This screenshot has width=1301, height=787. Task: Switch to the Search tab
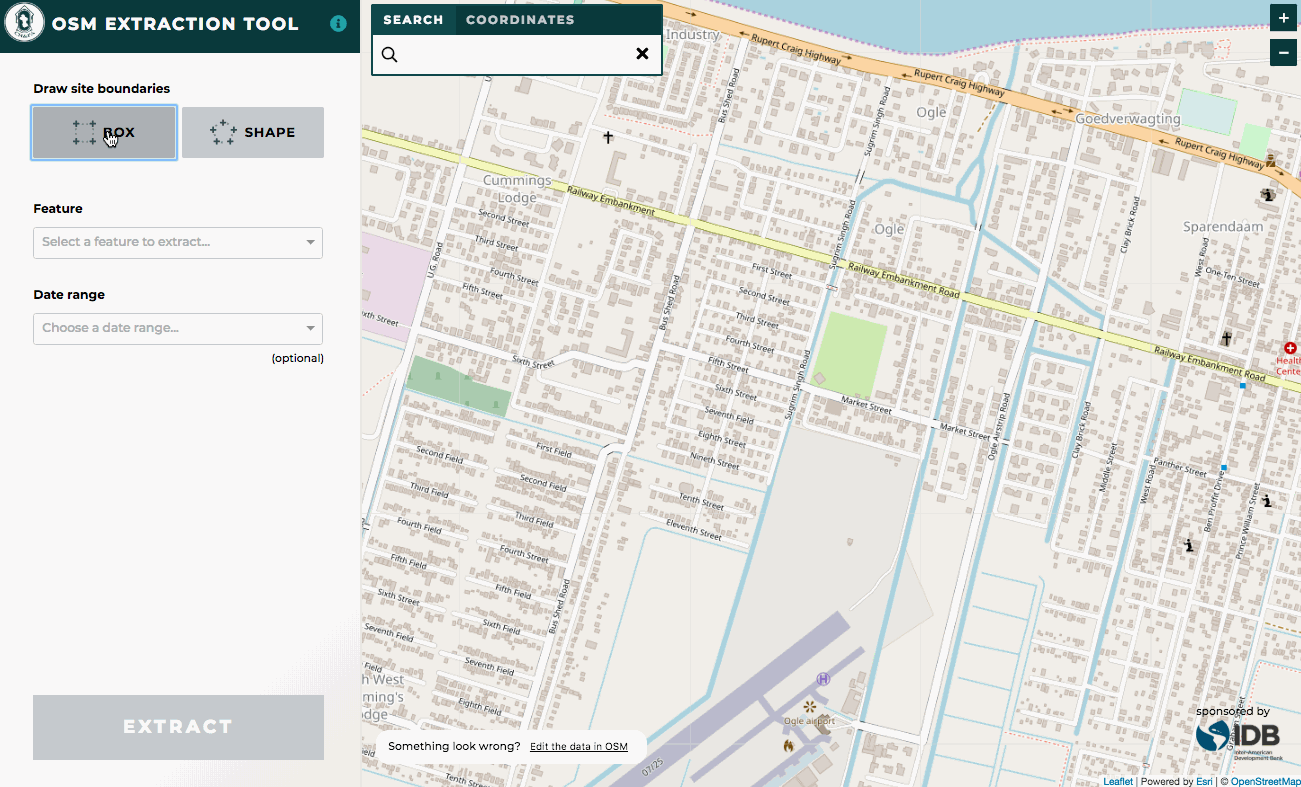tap(413, 20)
